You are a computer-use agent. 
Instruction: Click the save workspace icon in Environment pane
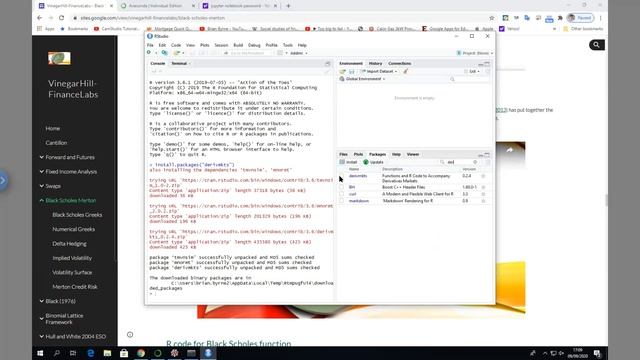pos(351,71)
